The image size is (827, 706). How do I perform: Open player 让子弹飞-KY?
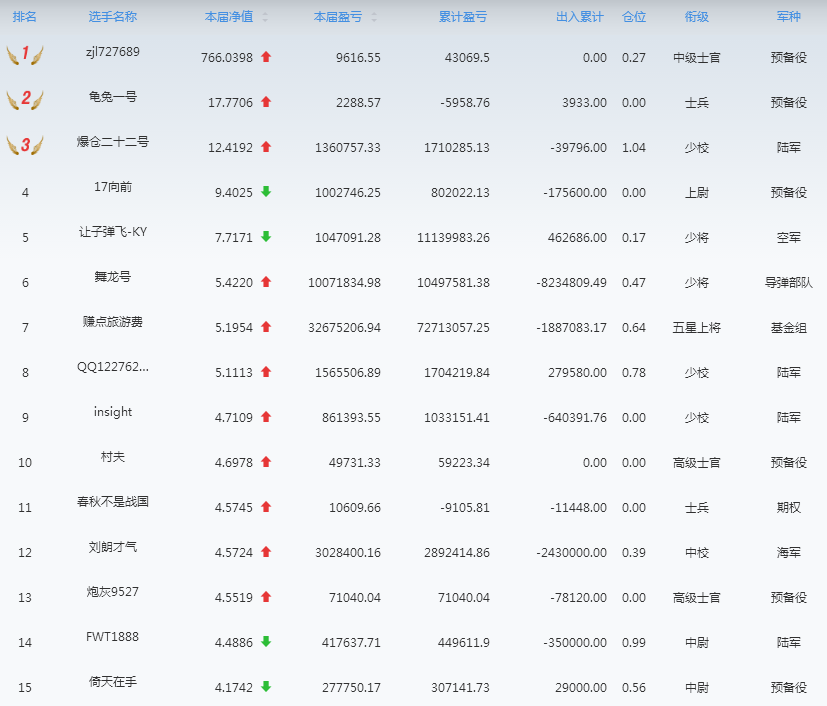coord(113,231)
